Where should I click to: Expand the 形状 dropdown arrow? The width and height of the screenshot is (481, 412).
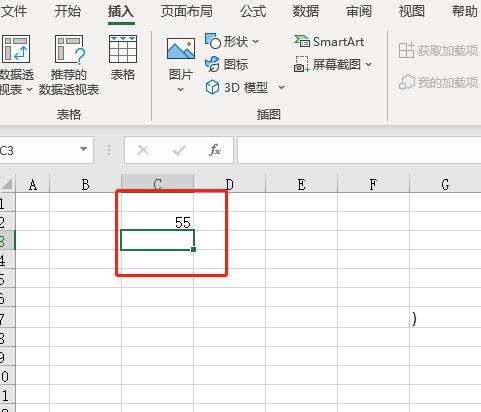[255, 42]
